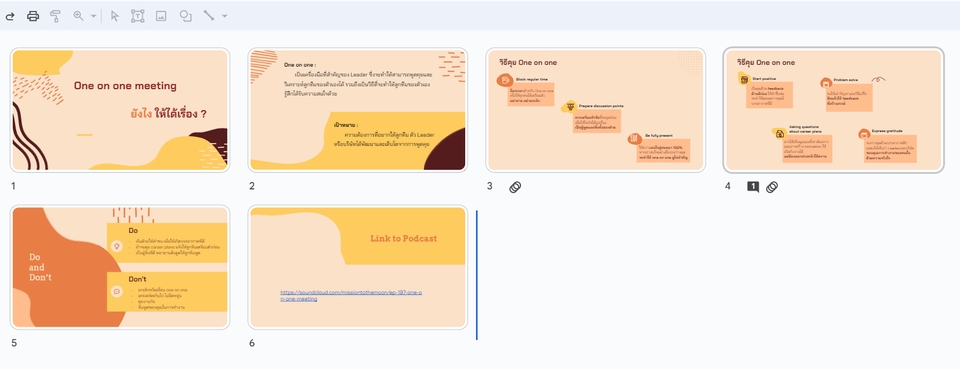The width and height of the screenshot is (960, 369).
Task: Select slide 3 thumbnail with staircase steps
Action: point(596,110)
